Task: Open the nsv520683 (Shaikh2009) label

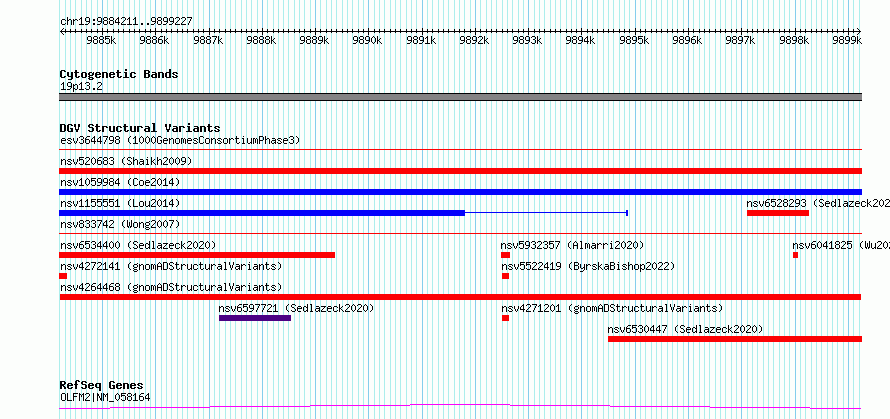Action: click(126, 161)
